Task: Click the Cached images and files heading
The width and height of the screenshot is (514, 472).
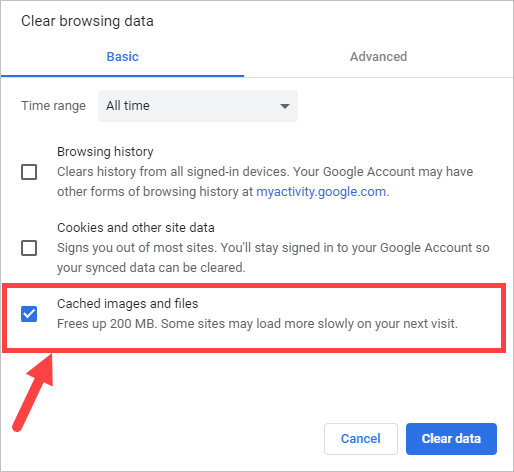Action: pos(128,304)
